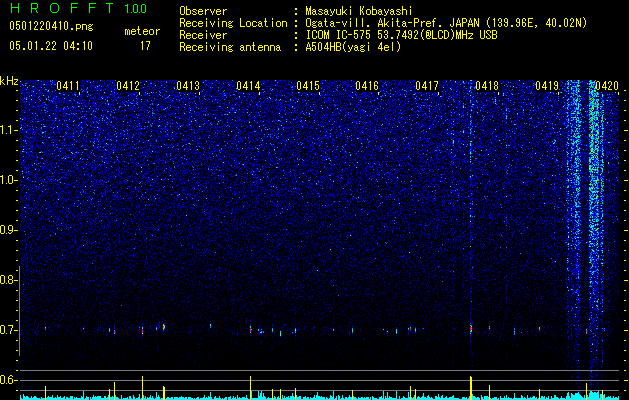Select the filename 0501220410.png
629x400 pixels.
(x=51, y=26)
